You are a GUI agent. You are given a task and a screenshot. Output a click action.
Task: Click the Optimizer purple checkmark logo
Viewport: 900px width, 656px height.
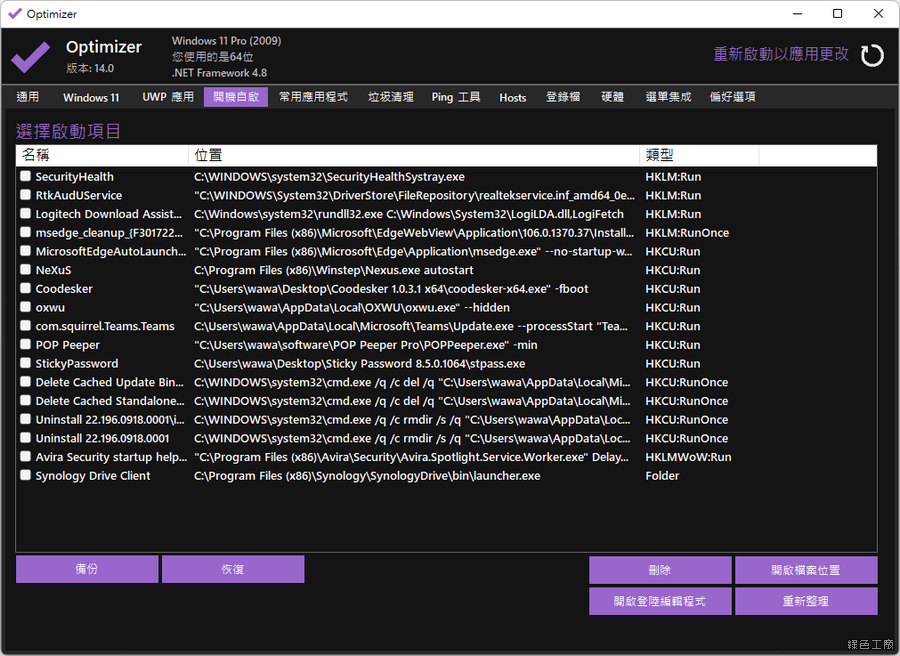tap(30, 56)
